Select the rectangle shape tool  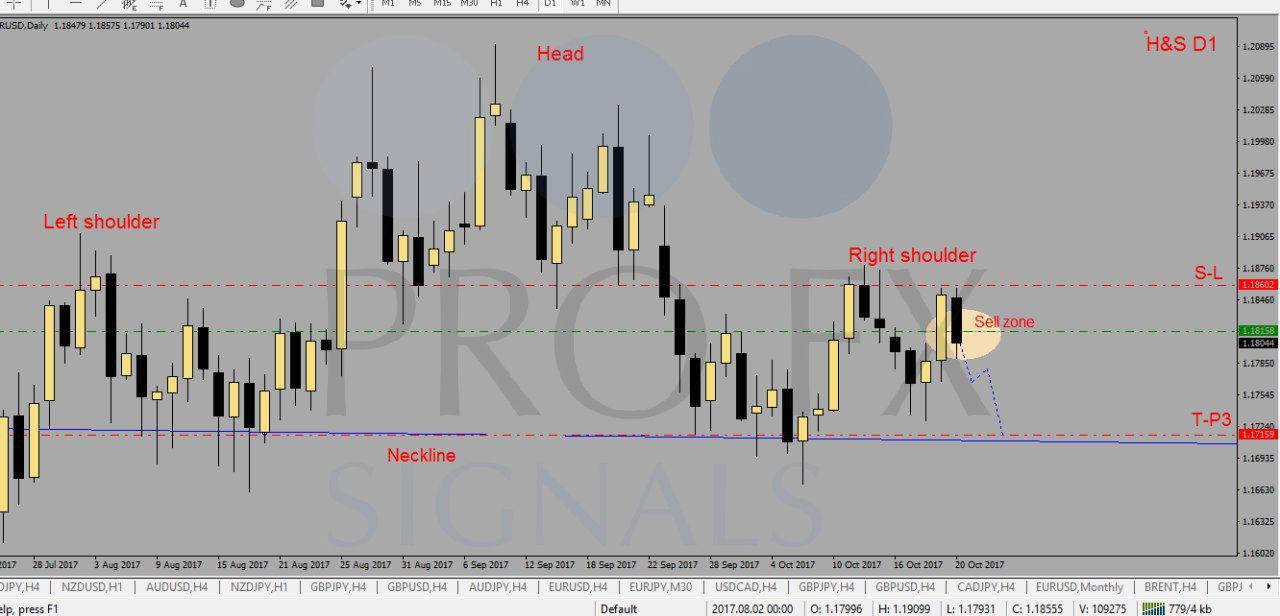point(317,4)
